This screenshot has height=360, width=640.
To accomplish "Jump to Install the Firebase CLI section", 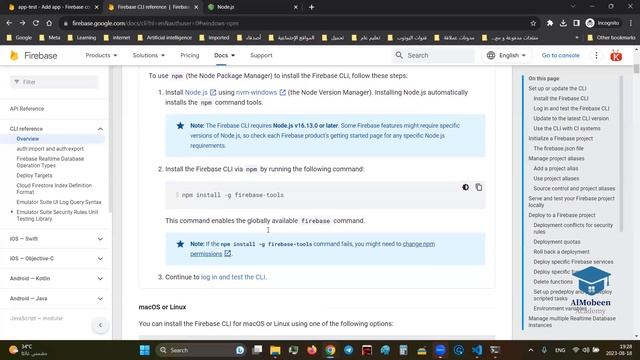I will (x=561, y=98).
